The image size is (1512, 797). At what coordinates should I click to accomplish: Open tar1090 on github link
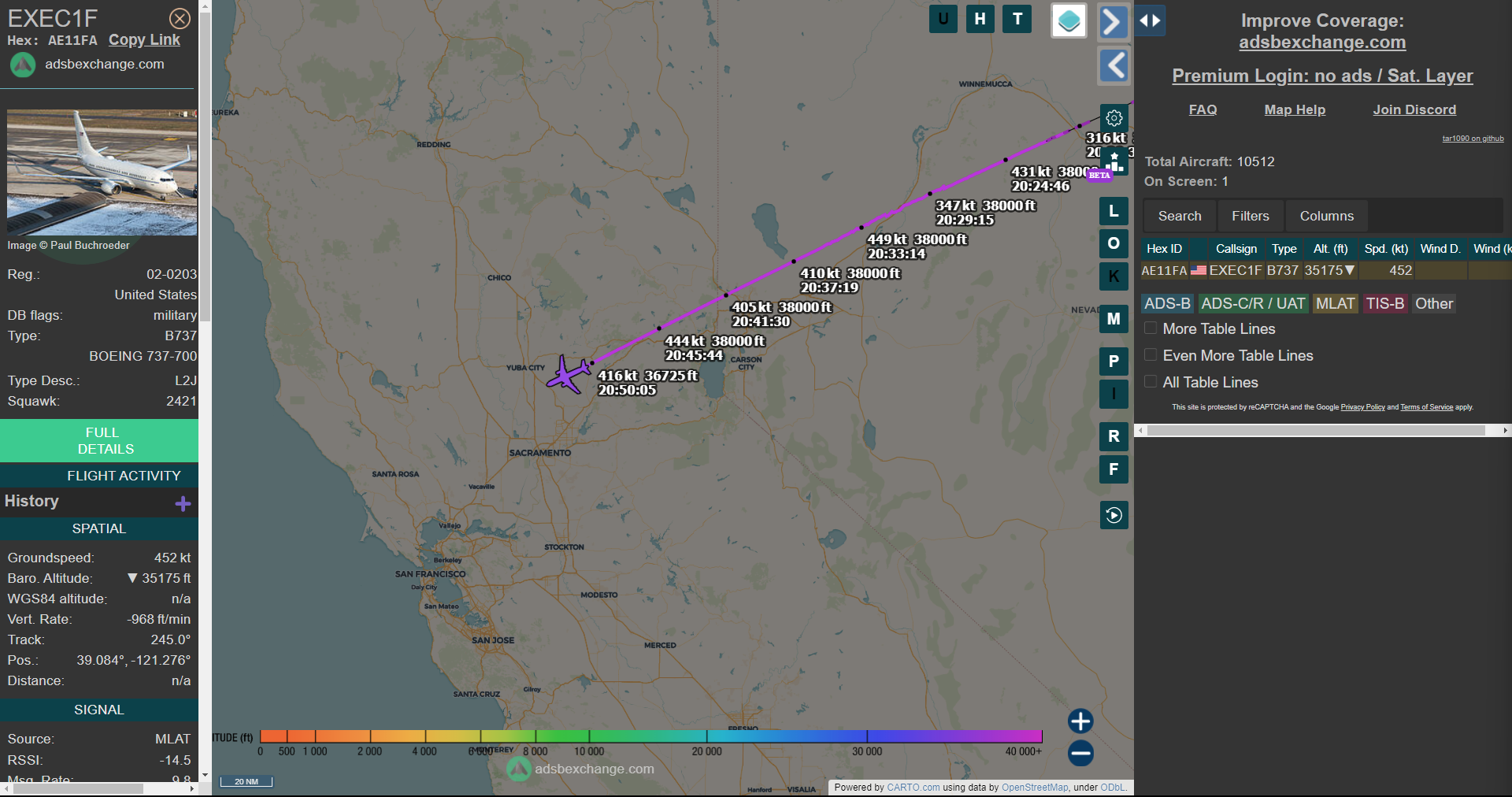pos(1473,139)
